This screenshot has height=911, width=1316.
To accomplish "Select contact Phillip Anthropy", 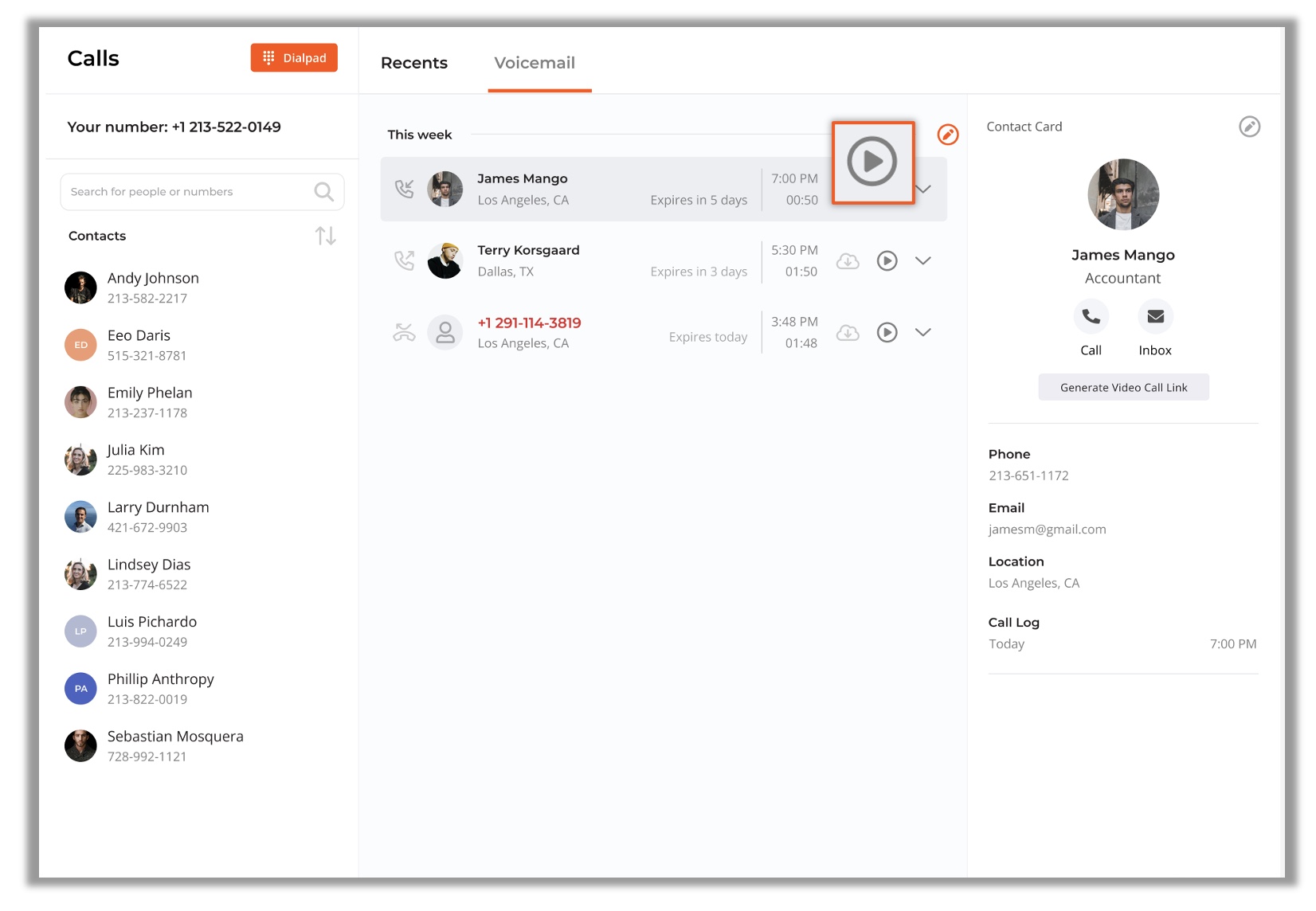I will click(202, 690).
